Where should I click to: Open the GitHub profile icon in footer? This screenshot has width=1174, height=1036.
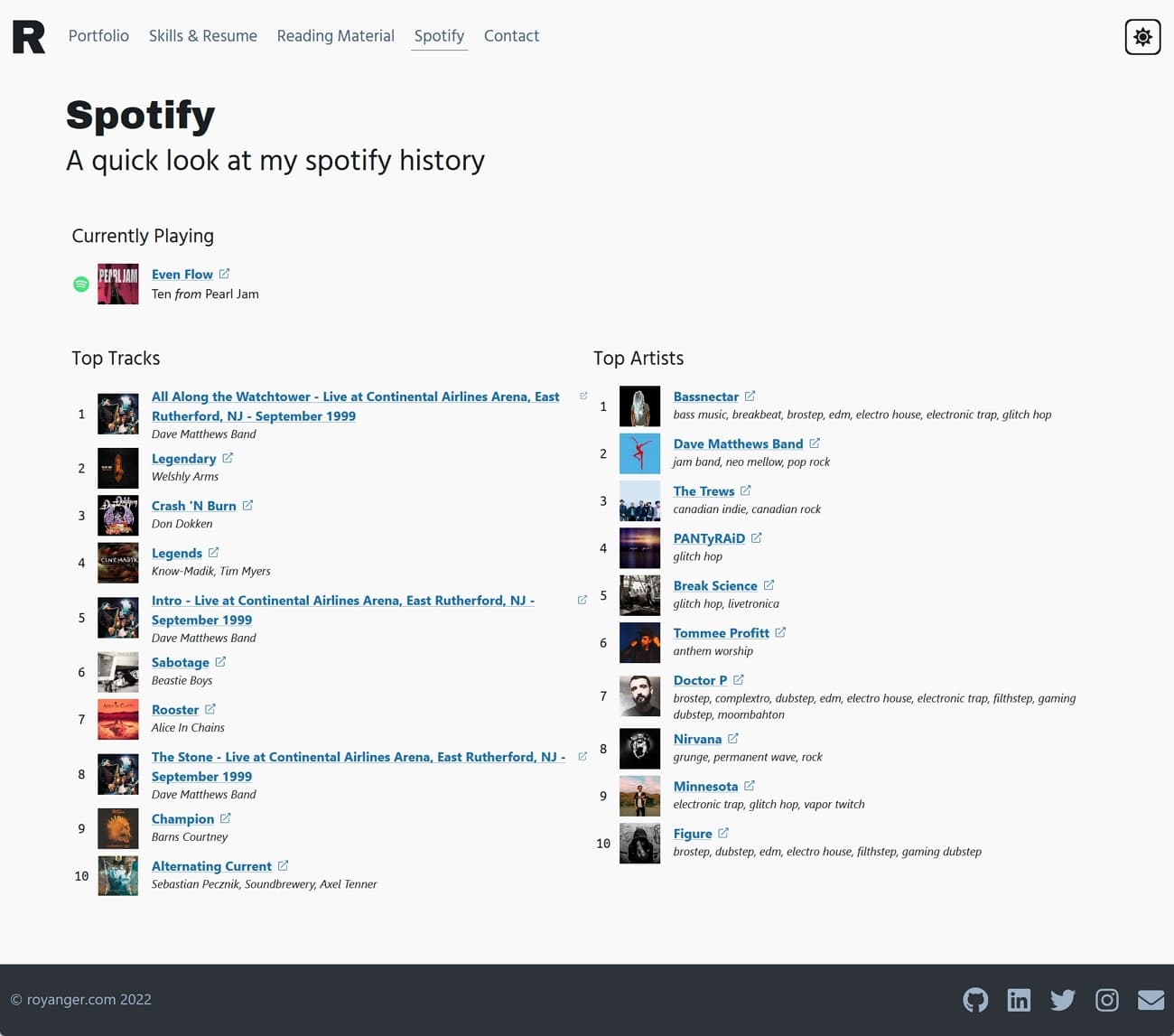(x=975, y=1000)
